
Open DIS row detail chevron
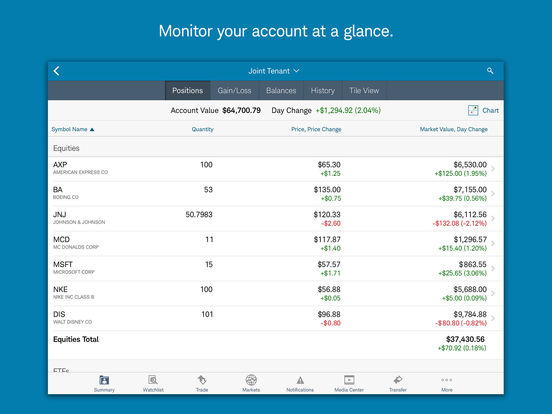pyautogui.click(x=493, y=318)
